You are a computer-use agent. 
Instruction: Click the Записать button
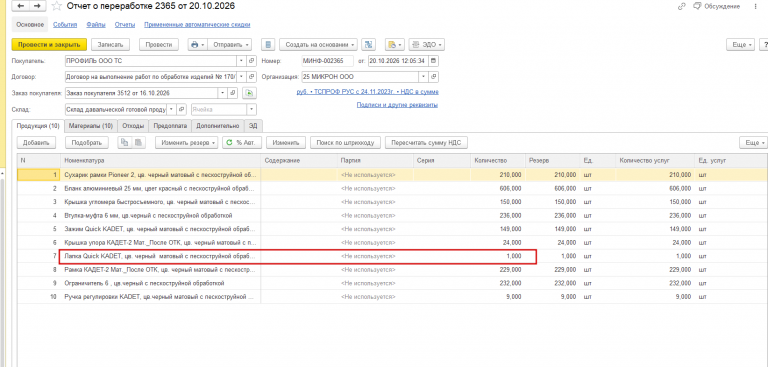[x=111, y=45]
